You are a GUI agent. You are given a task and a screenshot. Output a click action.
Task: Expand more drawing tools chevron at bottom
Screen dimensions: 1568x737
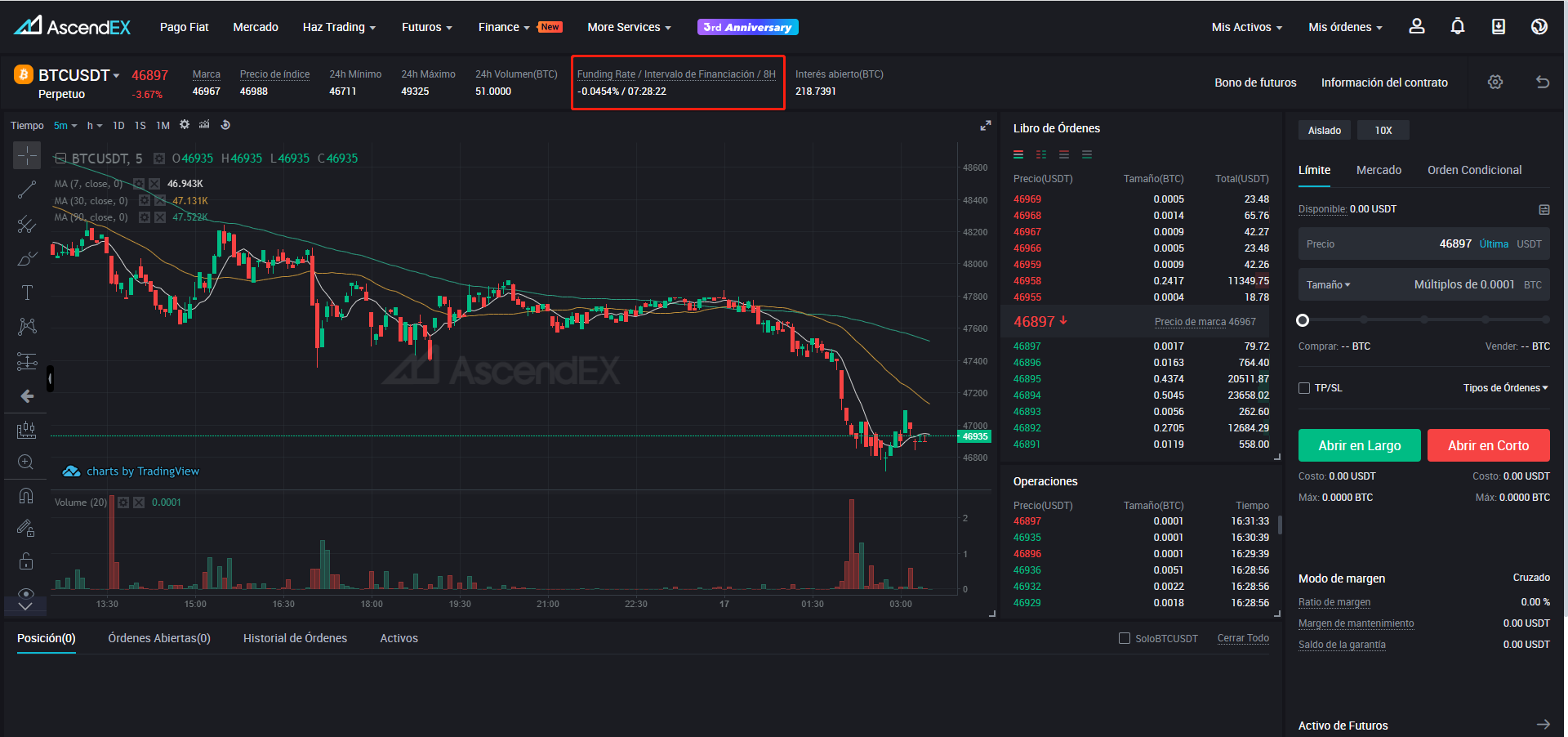(x=25, y=607)
